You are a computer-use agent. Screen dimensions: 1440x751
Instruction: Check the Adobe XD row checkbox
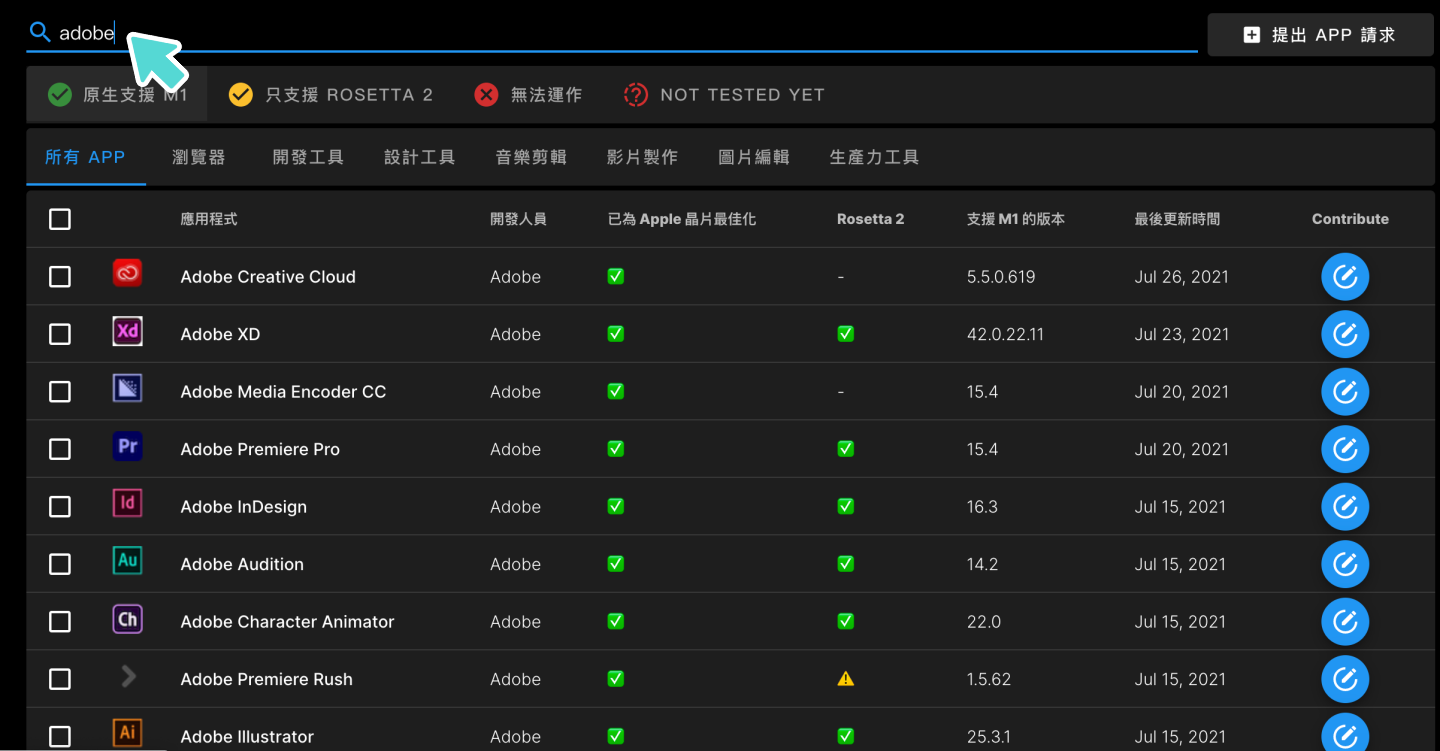click(60, 334)
